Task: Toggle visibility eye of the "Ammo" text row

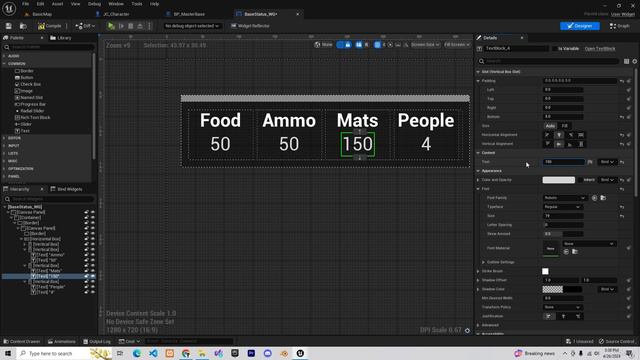Action: point(93,255)
